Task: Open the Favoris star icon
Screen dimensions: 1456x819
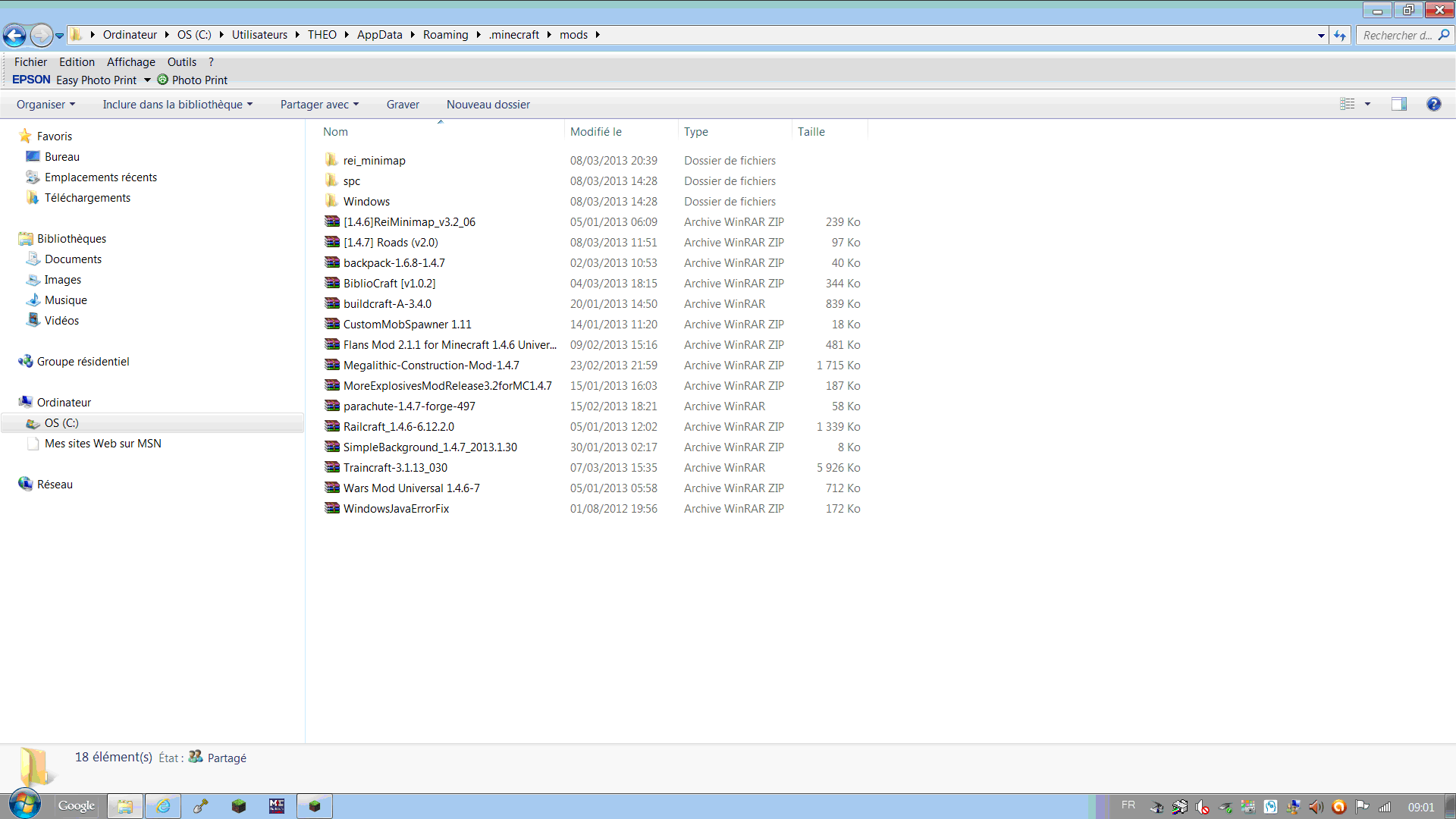Action: click(x=25, y=136)
